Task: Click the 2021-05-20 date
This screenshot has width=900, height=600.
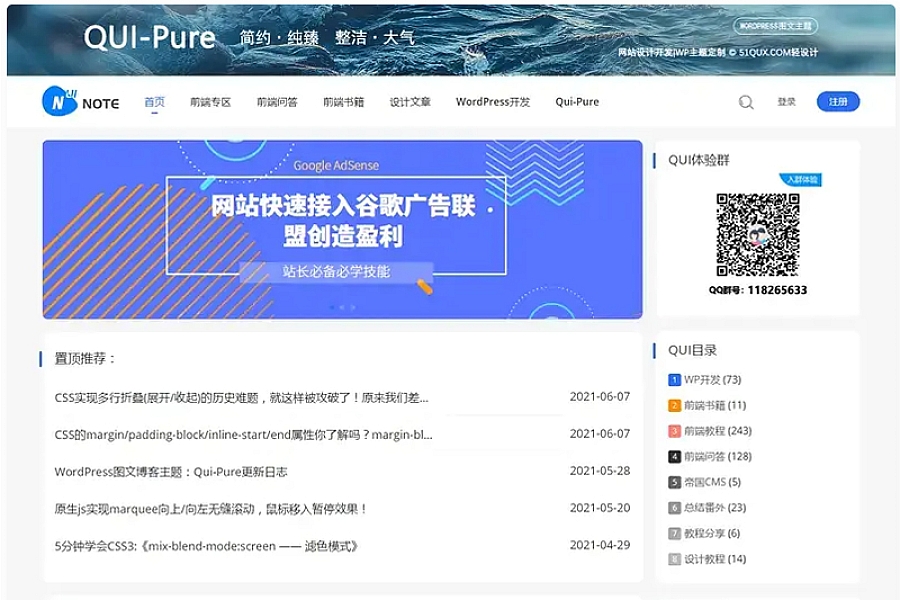Action: tap(600, 508)
